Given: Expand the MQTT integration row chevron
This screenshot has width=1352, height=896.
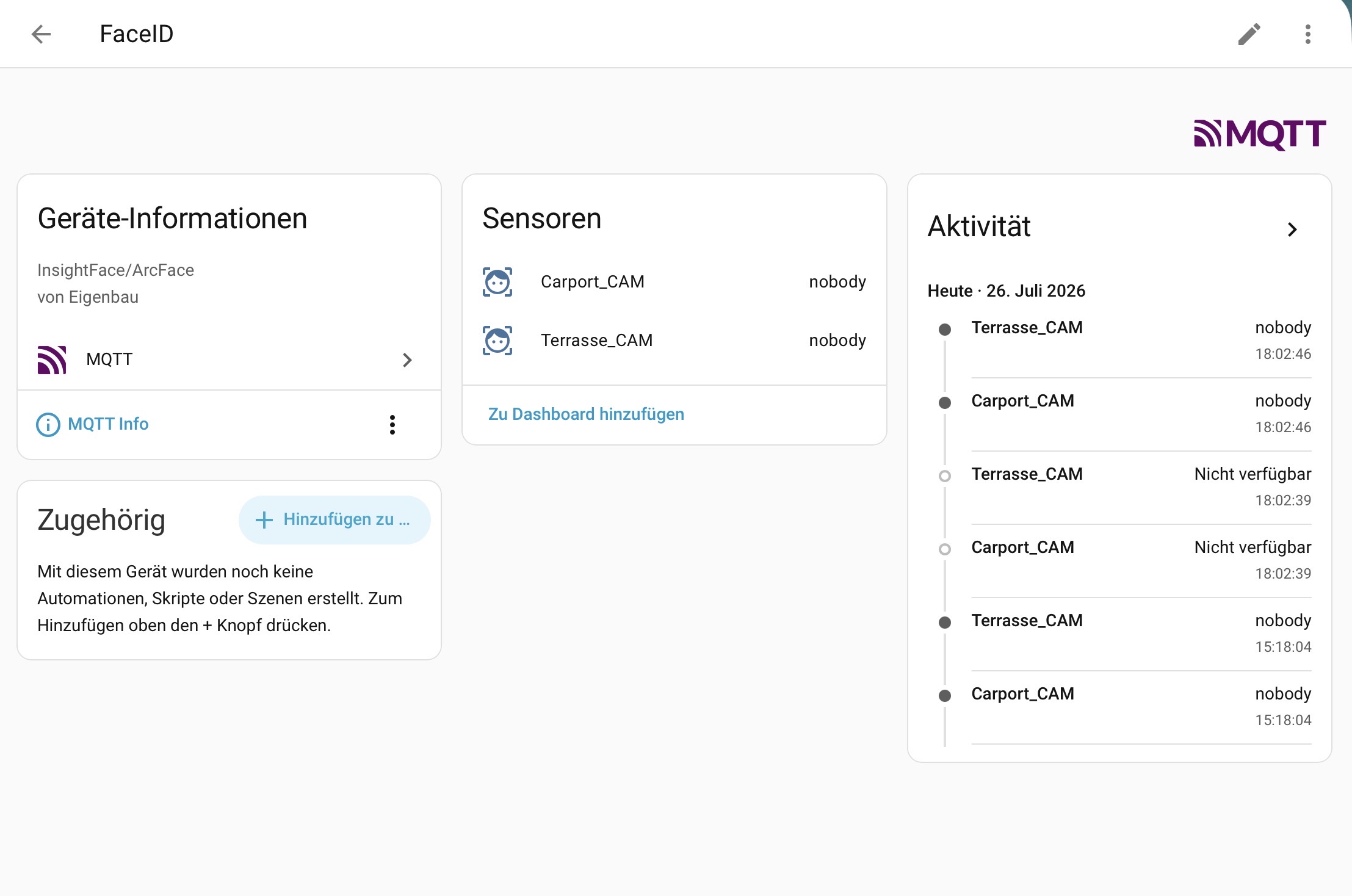Looking at the screenshot, I should click(407, 360).
